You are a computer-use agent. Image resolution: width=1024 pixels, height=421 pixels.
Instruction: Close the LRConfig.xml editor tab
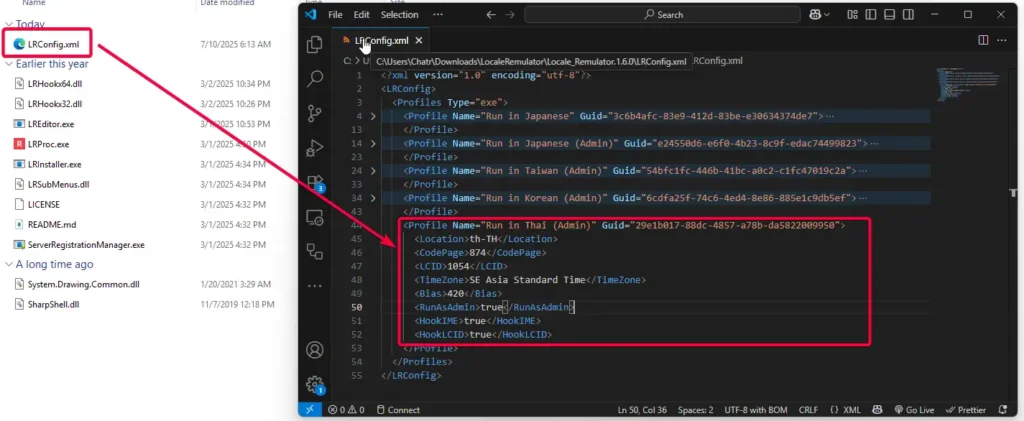[419, 40]
